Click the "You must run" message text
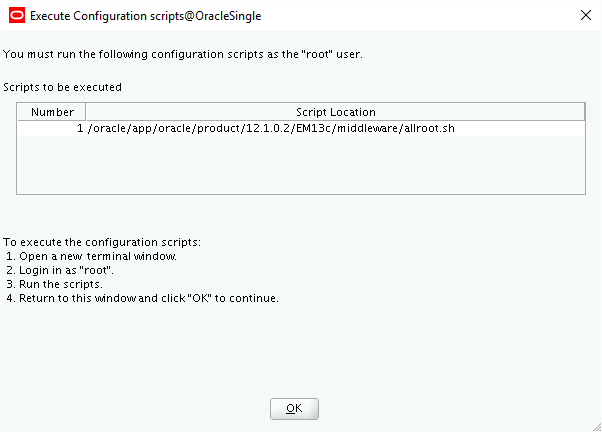The width and height of the screenshot is (602, 432). (182, 53)
